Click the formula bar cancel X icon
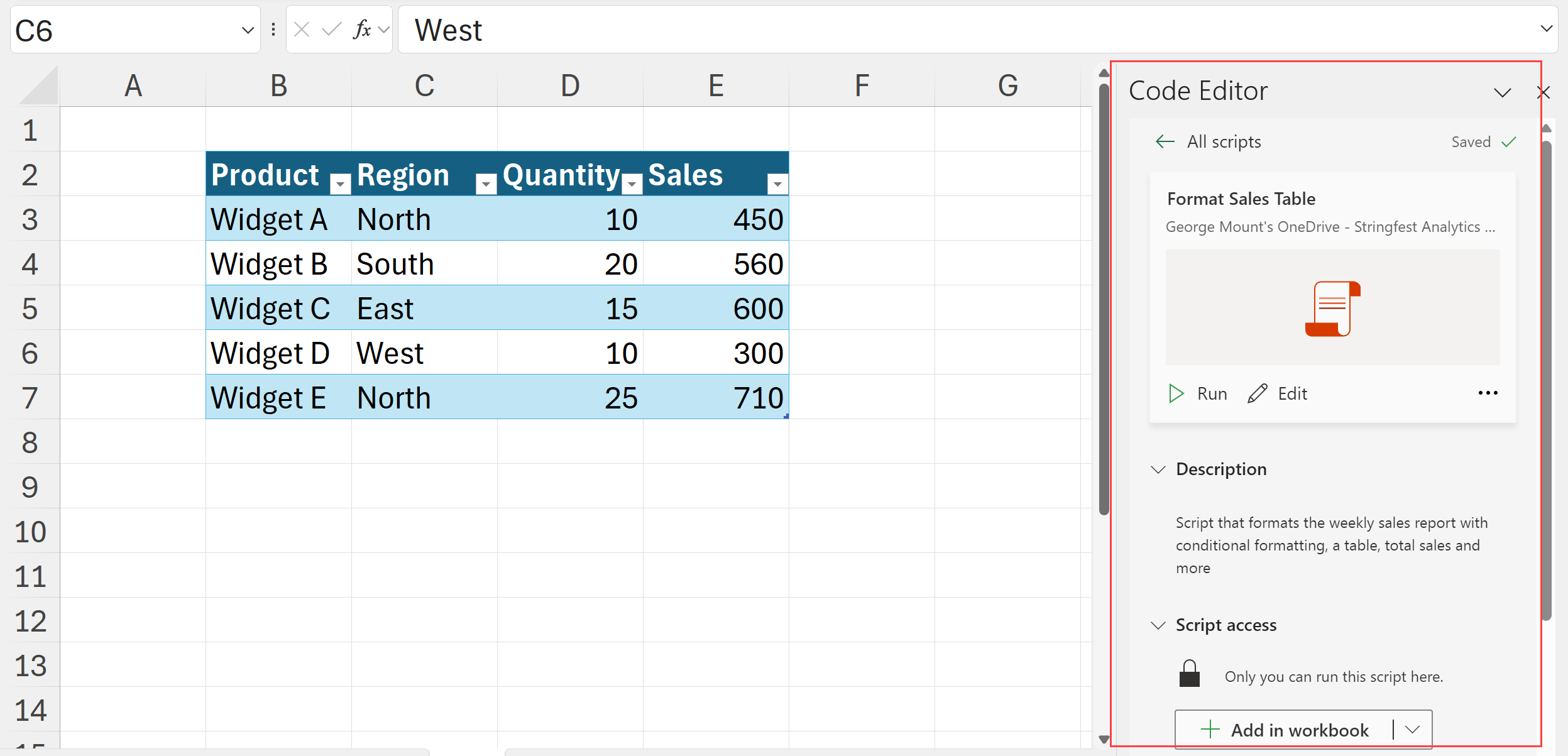Screen dimensions: 1568x756 pyautogui.click(x=302, y=30)
